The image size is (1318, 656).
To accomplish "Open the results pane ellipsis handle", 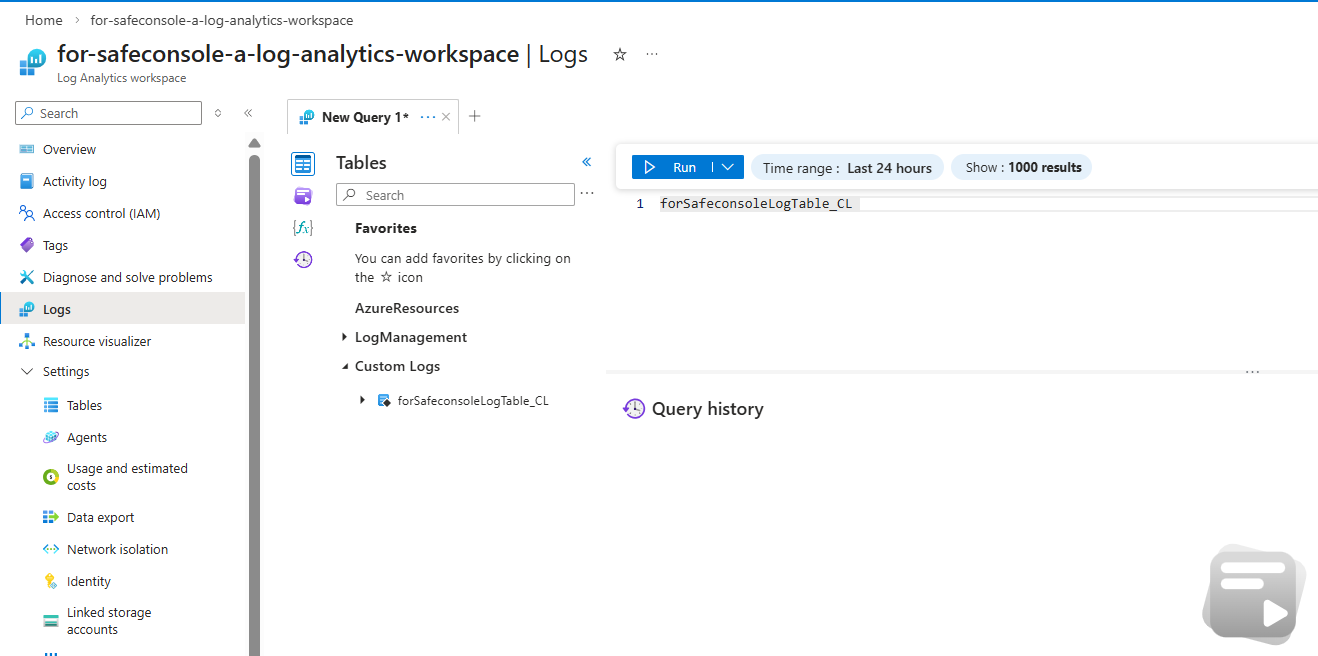I will coord(1252,372).
